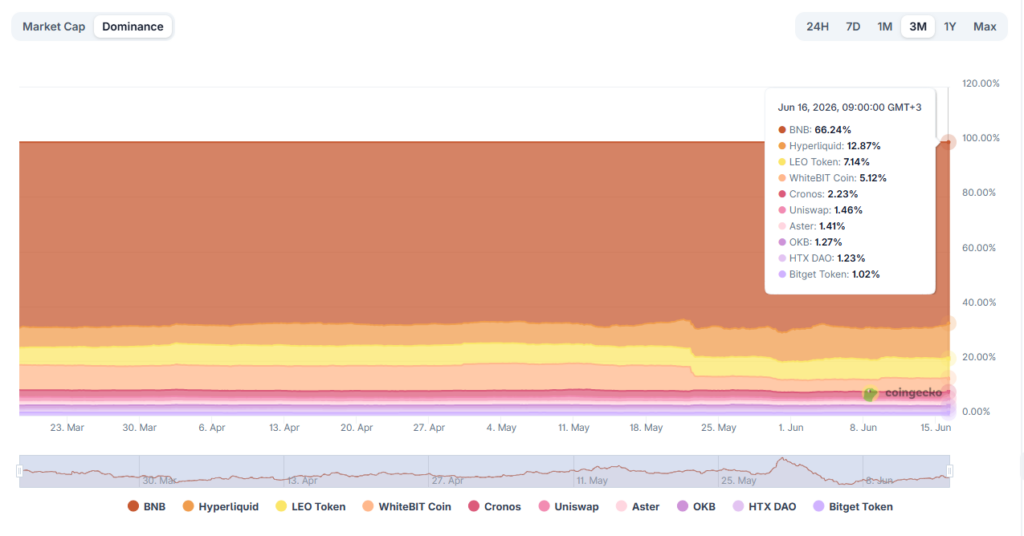1024x536 pixels.
Task: Toggle OKB series in chart legend
Action: pyautogui.click(x=696, y=507)
